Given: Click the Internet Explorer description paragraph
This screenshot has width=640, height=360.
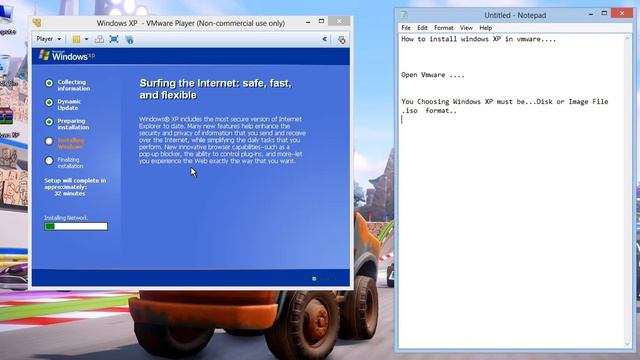Looking at the screenshot, I should [222, 140].
